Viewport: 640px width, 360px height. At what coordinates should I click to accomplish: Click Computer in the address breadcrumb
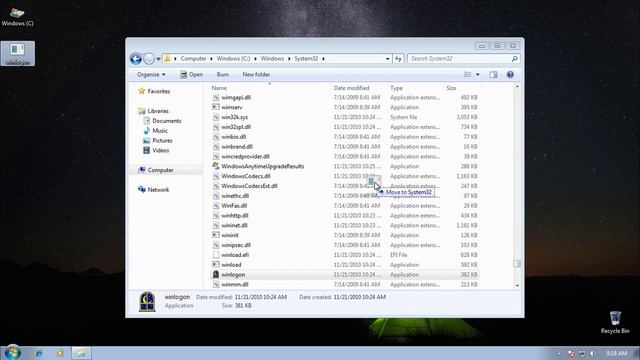[x=193, y=59]
